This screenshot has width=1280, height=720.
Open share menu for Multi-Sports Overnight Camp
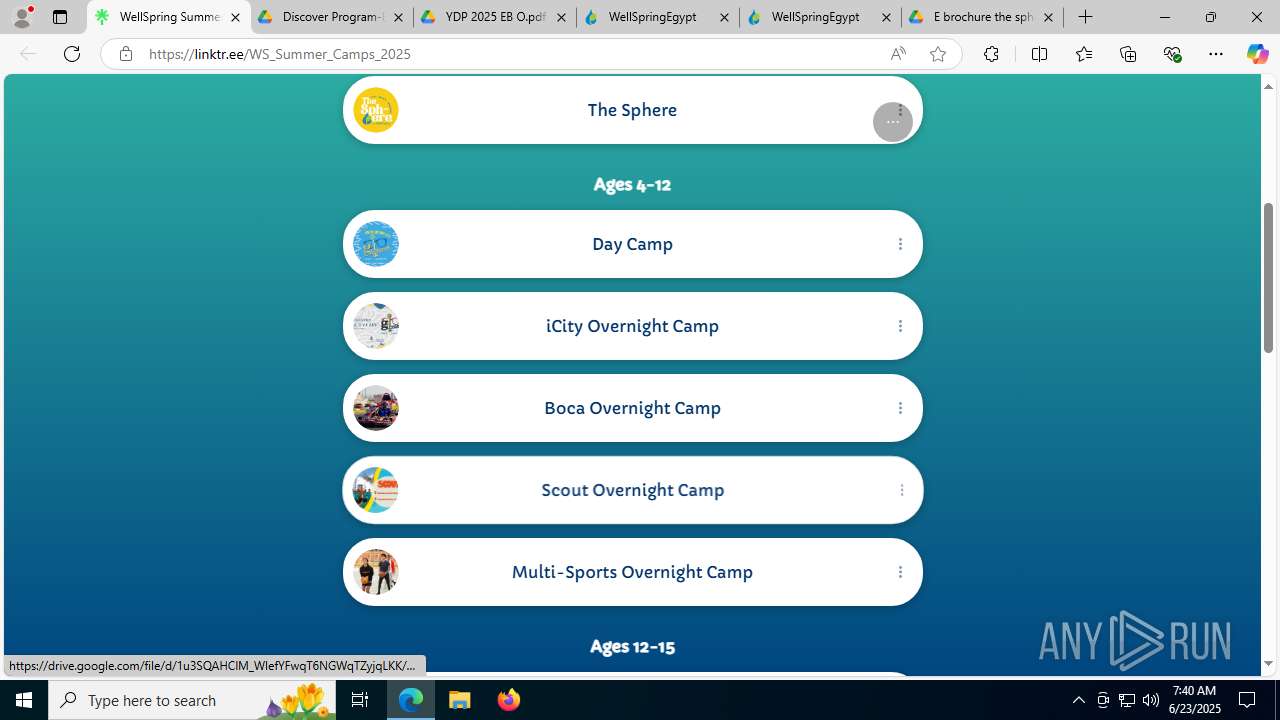coord(900,572)
